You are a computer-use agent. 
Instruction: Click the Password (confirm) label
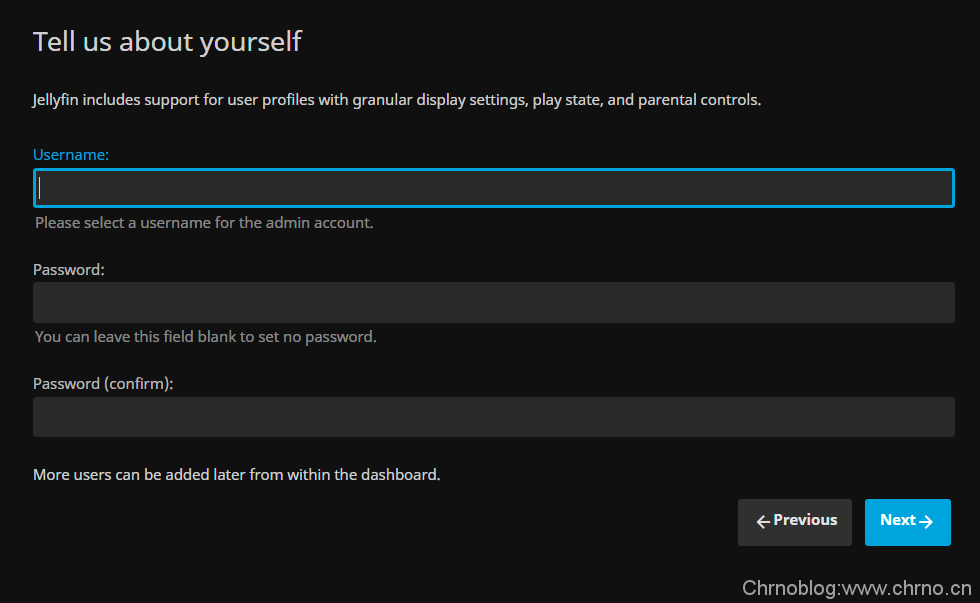coord(103,384)
